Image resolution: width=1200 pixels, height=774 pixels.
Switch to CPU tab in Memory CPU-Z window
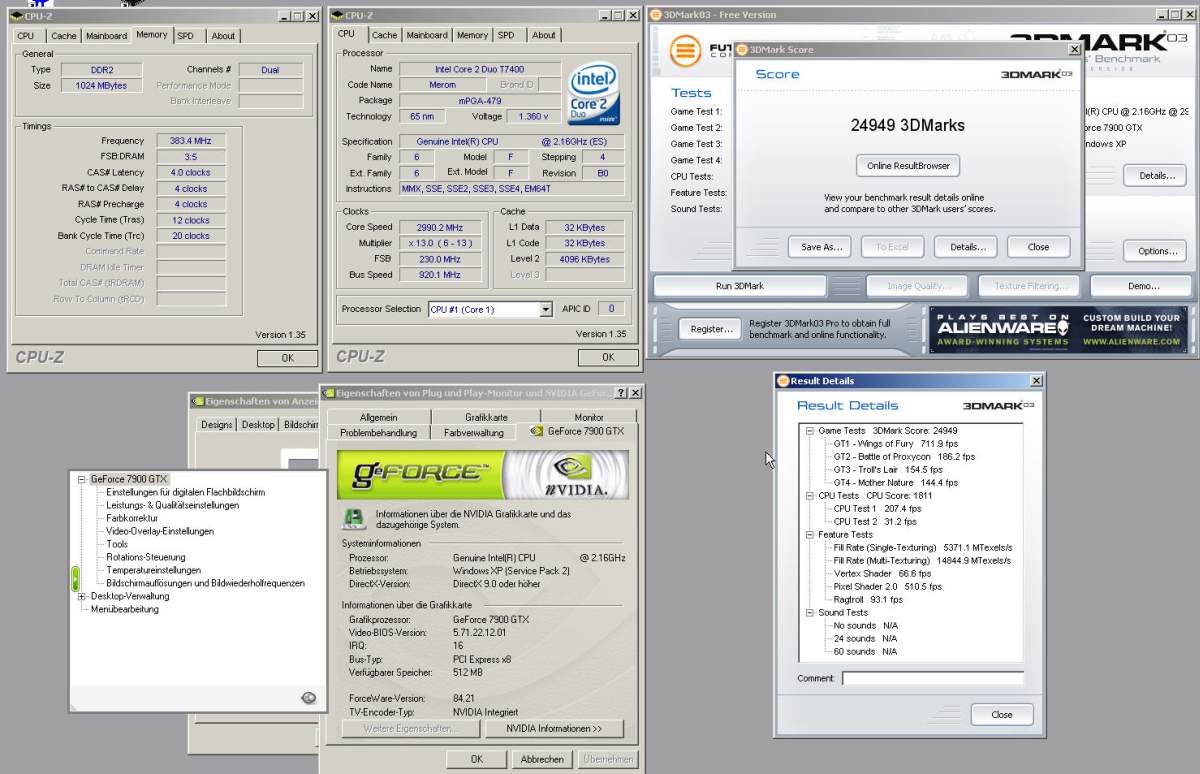[x=26, y=36]
